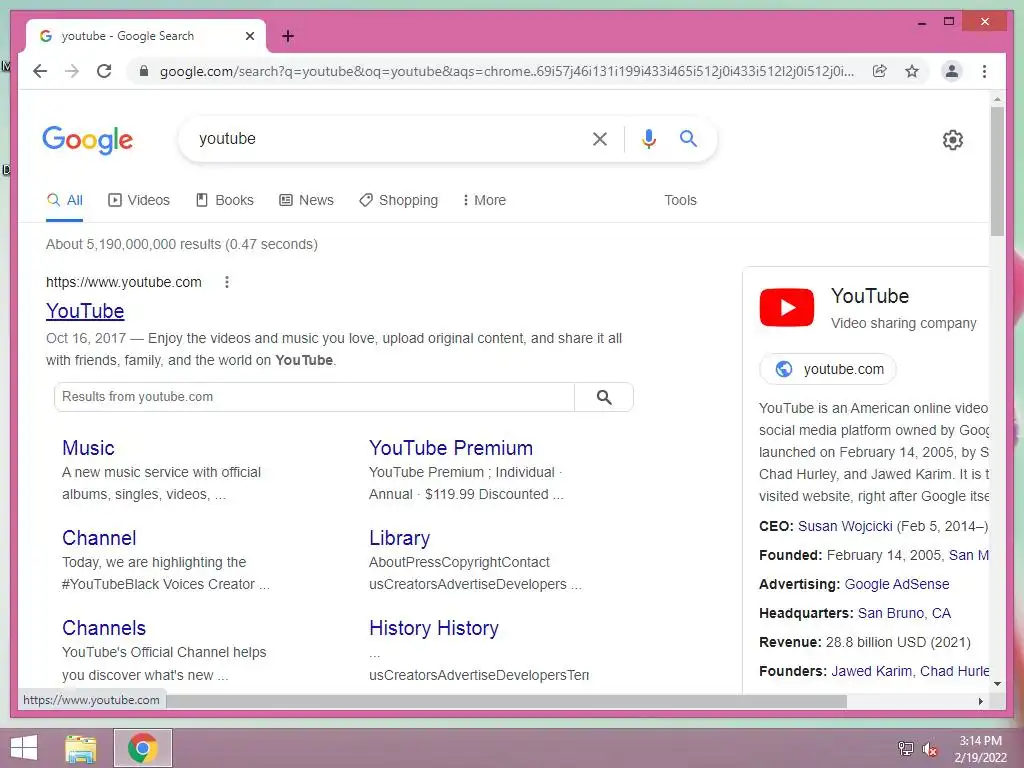Click the Chrome taskbar icon
The height and width of the screenshot is (768, 1024).
point(142,748)
